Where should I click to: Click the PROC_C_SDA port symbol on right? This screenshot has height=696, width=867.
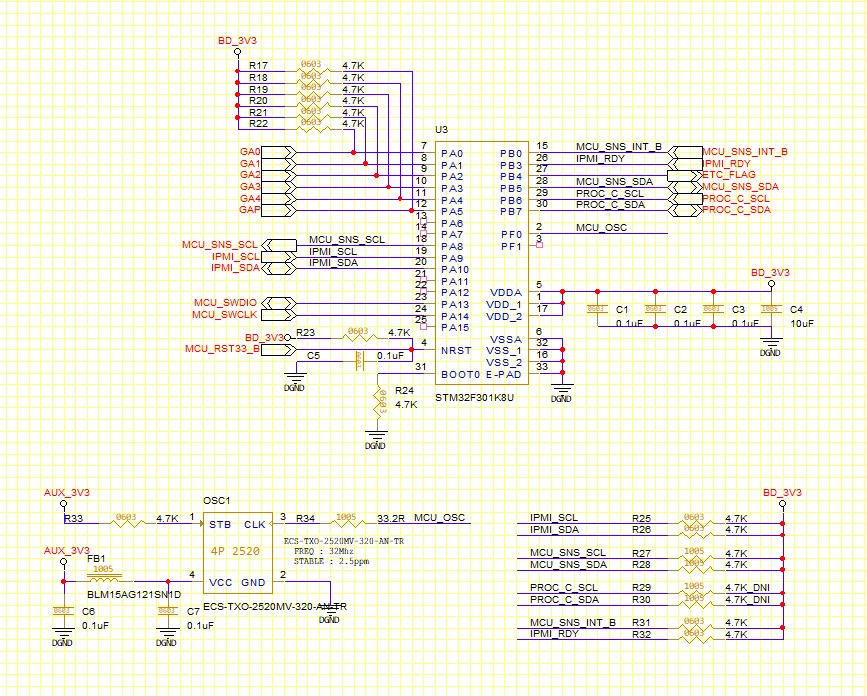685,210
